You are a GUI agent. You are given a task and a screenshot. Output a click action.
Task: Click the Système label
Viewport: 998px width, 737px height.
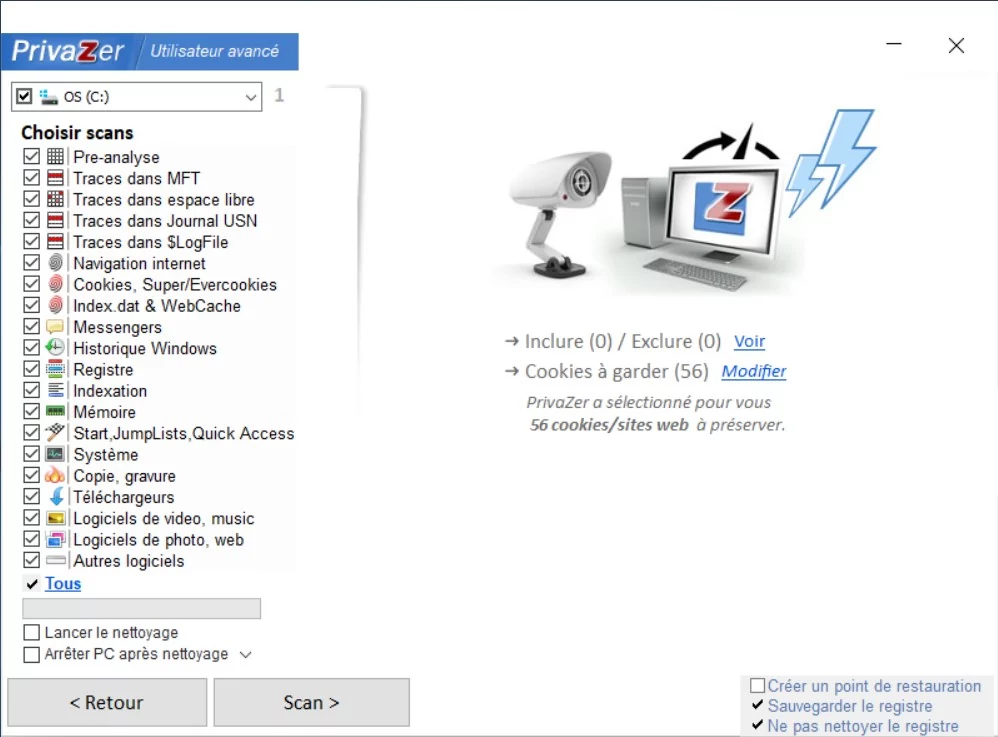106,454
